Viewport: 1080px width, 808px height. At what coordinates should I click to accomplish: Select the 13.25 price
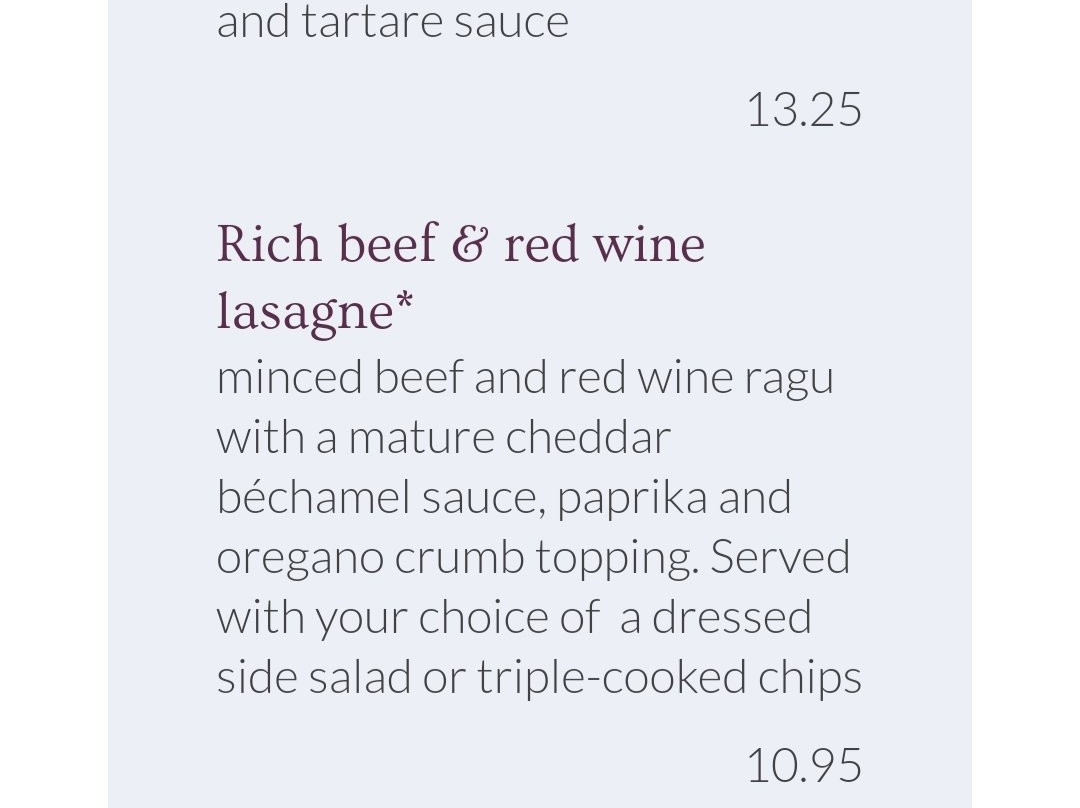pos(804,110)
